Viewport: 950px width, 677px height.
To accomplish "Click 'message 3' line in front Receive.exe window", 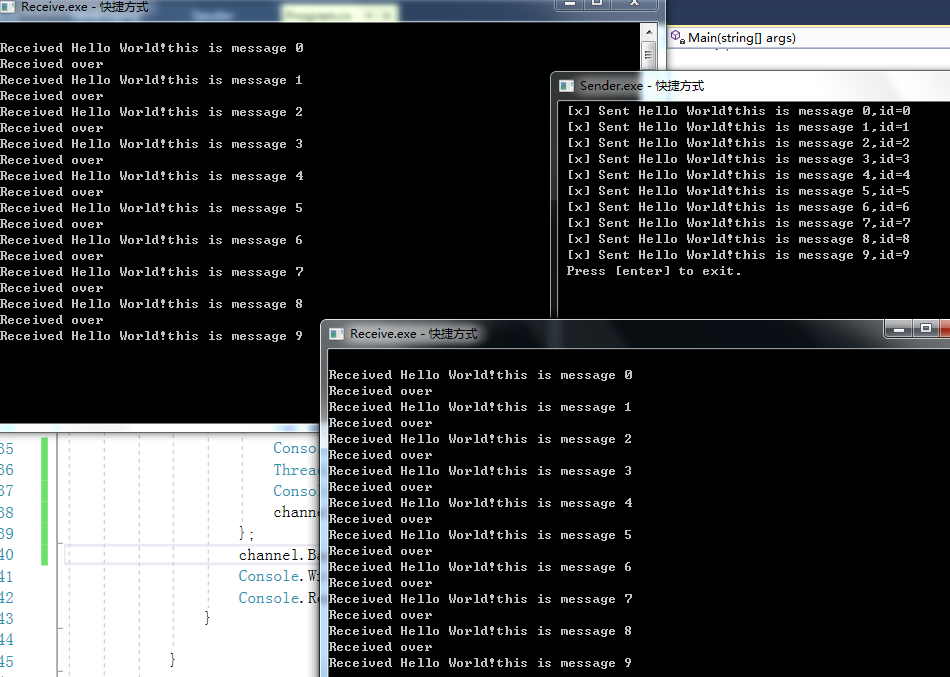I will 480,471.
